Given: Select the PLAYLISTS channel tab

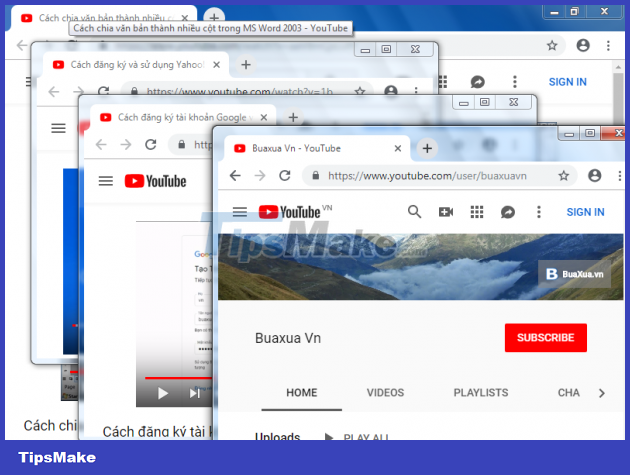Looking at the screenshot, I should point(481,393).
